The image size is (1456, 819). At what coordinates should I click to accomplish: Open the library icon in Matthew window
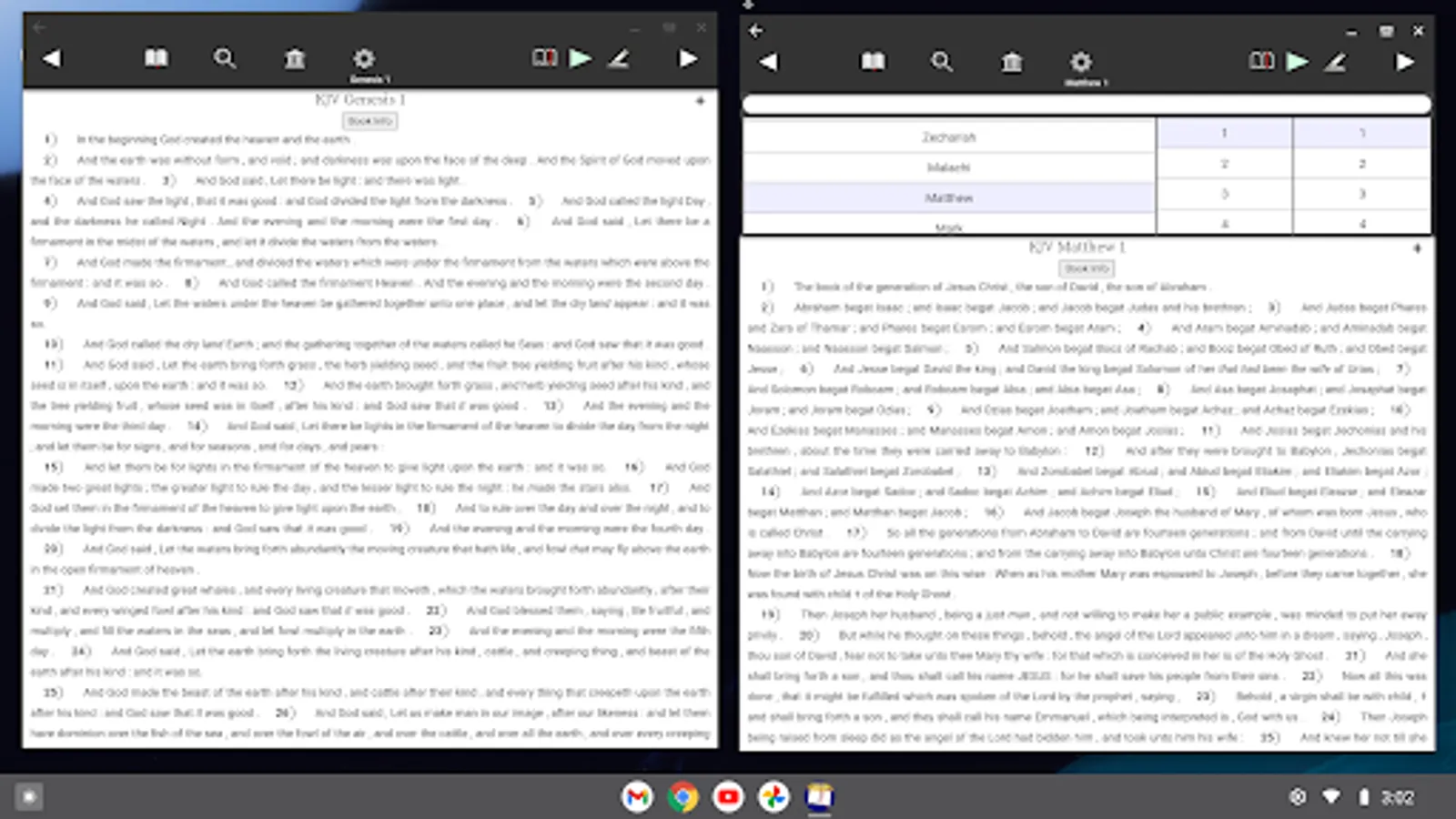[1012, 63]
